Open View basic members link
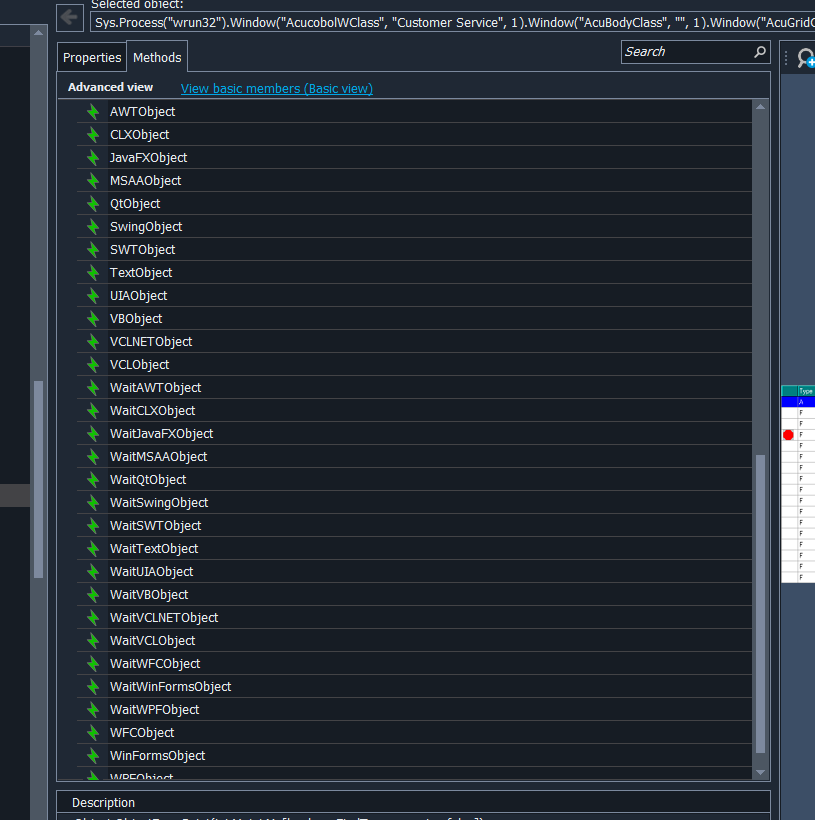This screenshot has width=815, height=820. pos(276,89)
